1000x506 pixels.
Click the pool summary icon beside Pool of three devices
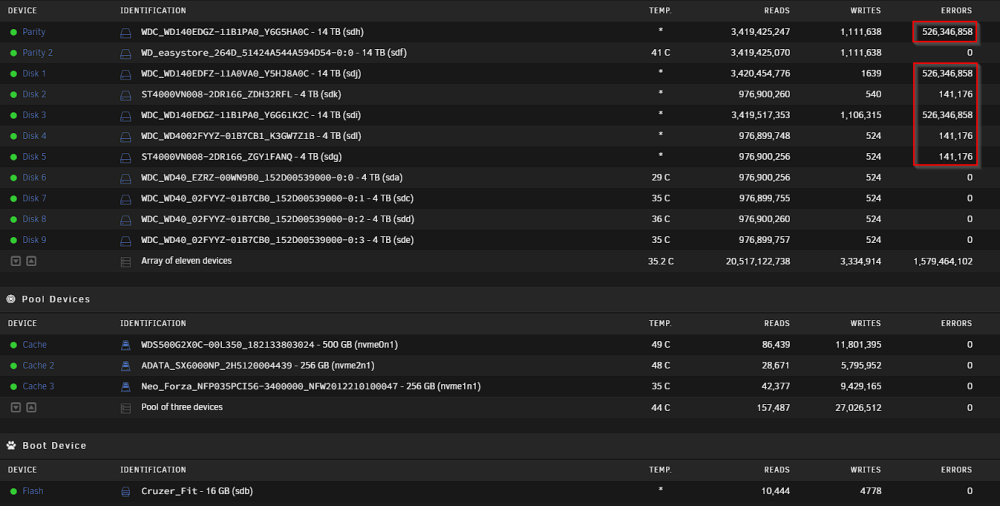(126, 408)
